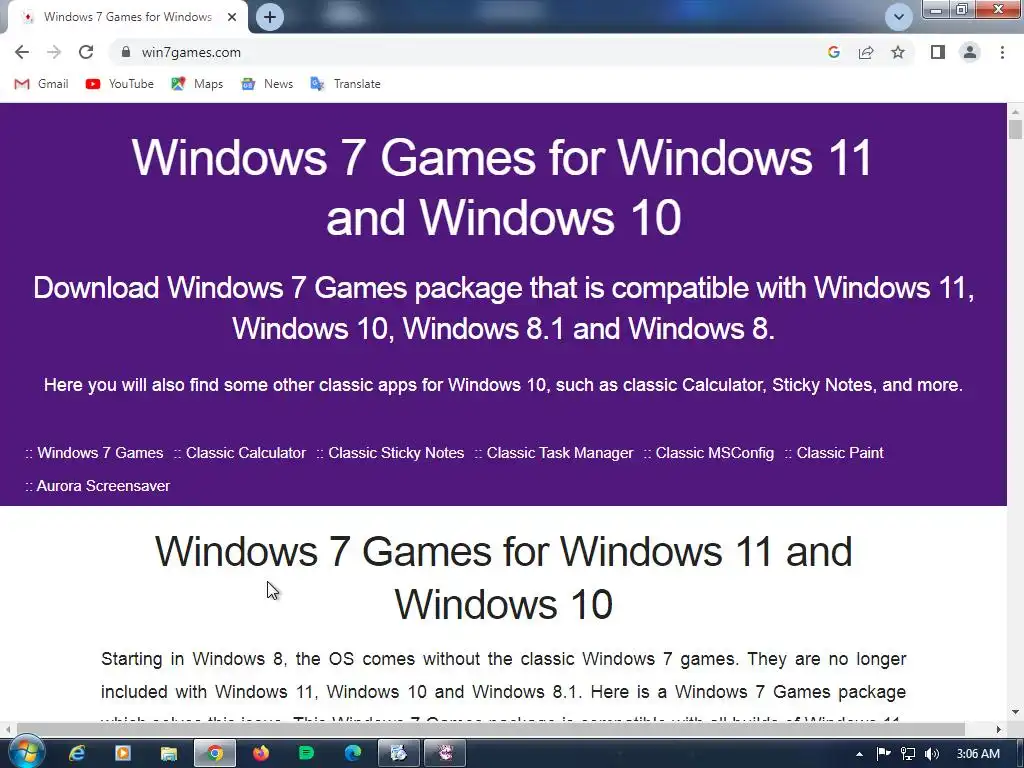Image resolution: width=1024 pixels, height=768 pixels.
Task: Toggle the Chrome side panel
Action: [x=938, y=52]
